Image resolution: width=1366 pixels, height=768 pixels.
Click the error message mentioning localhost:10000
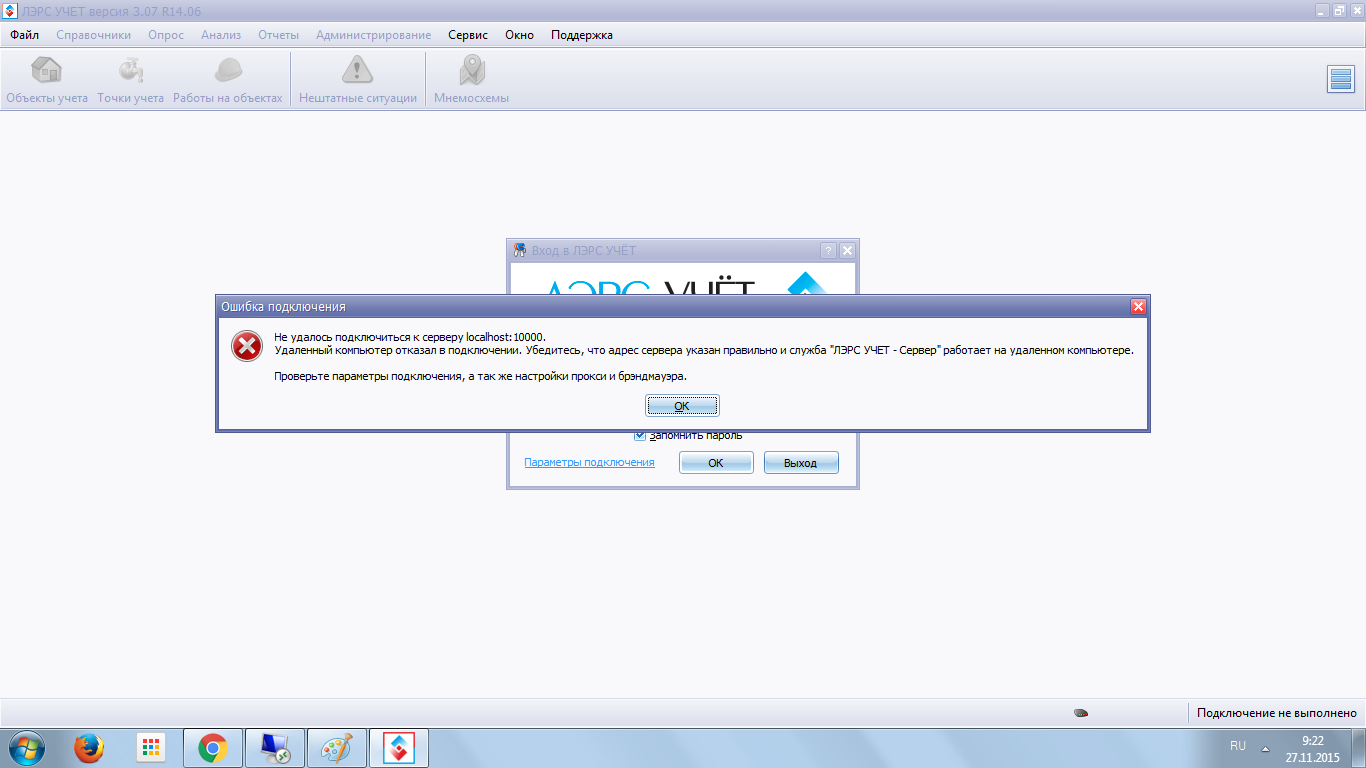click(x=410, y=337)
